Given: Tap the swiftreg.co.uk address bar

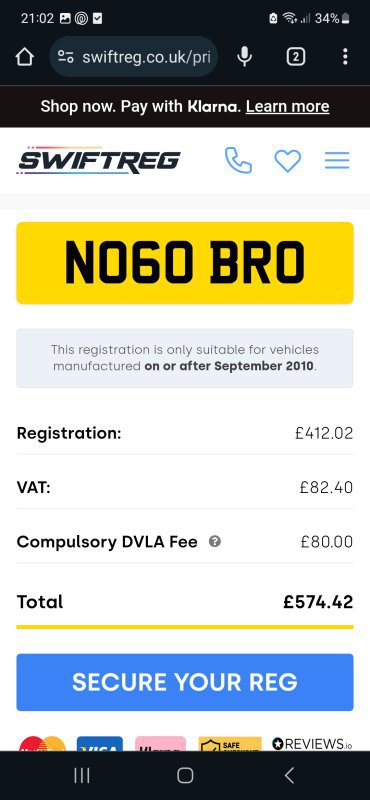Looking at the screenshot, I should click(x=134, y=57).
